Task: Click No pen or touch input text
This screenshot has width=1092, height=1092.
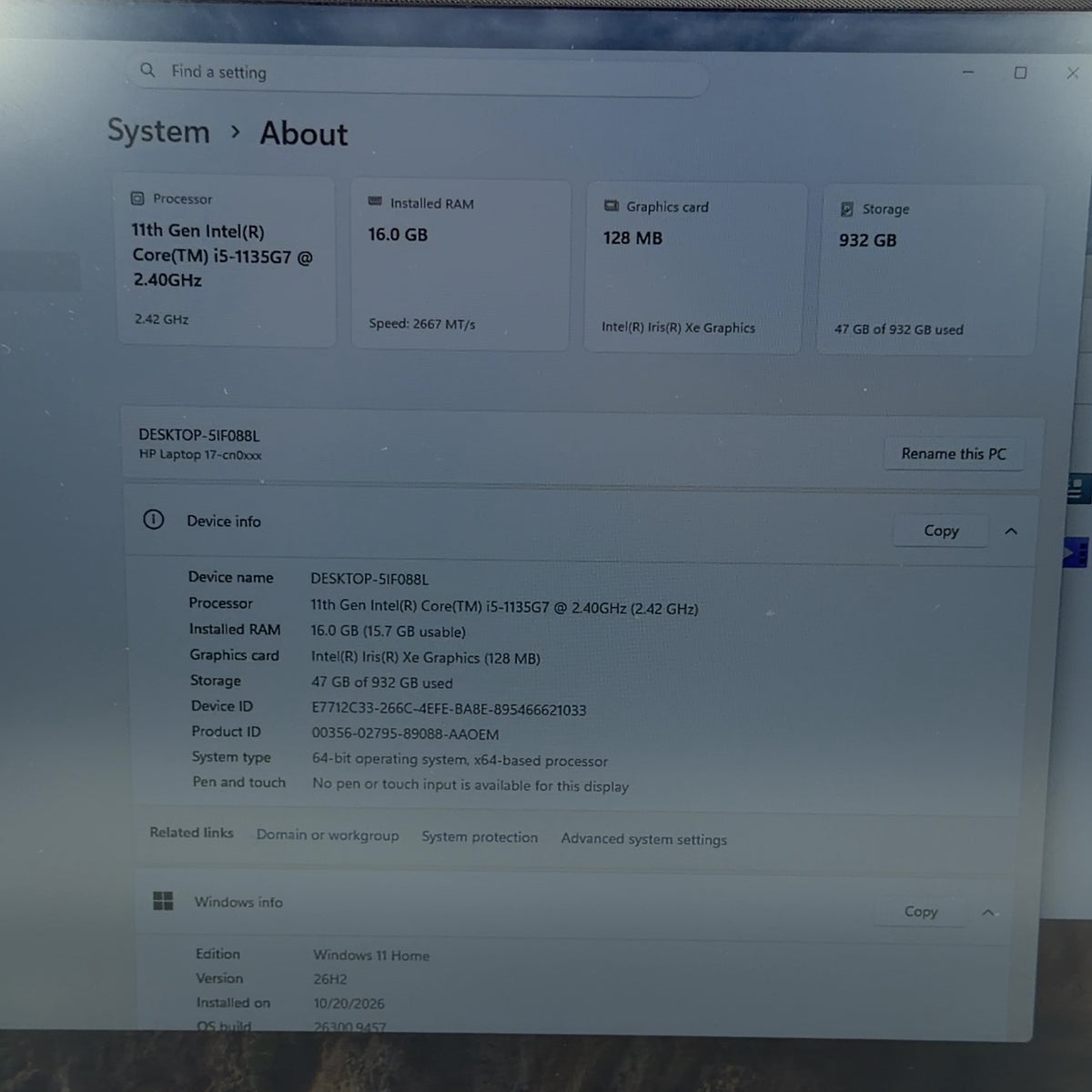Action: pyautogui.click(x=470, y=785)
